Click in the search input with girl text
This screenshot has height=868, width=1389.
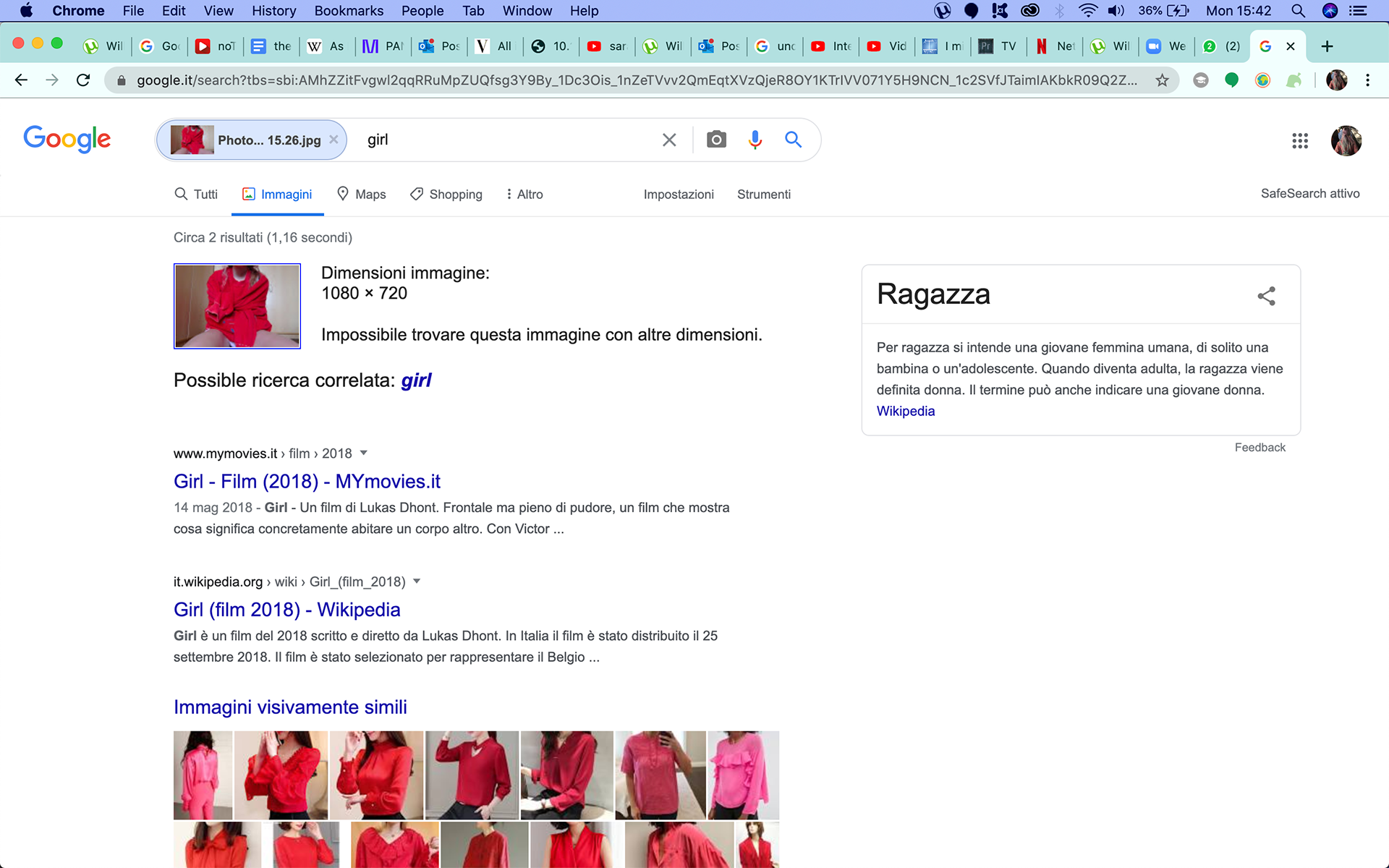click(x=506, y=140)
